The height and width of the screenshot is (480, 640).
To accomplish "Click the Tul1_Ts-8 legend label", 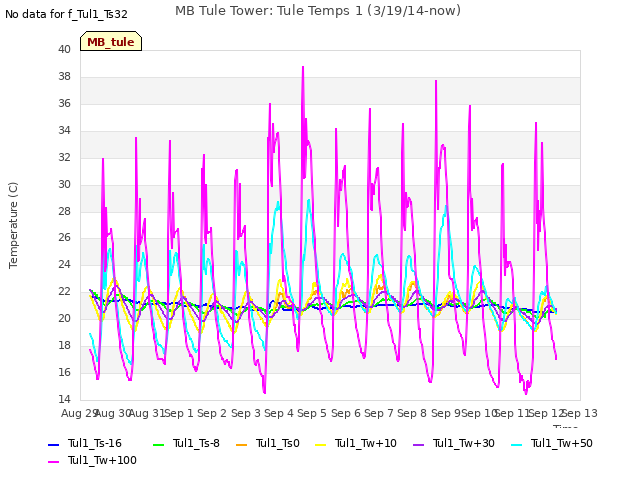I will point(196,443).
